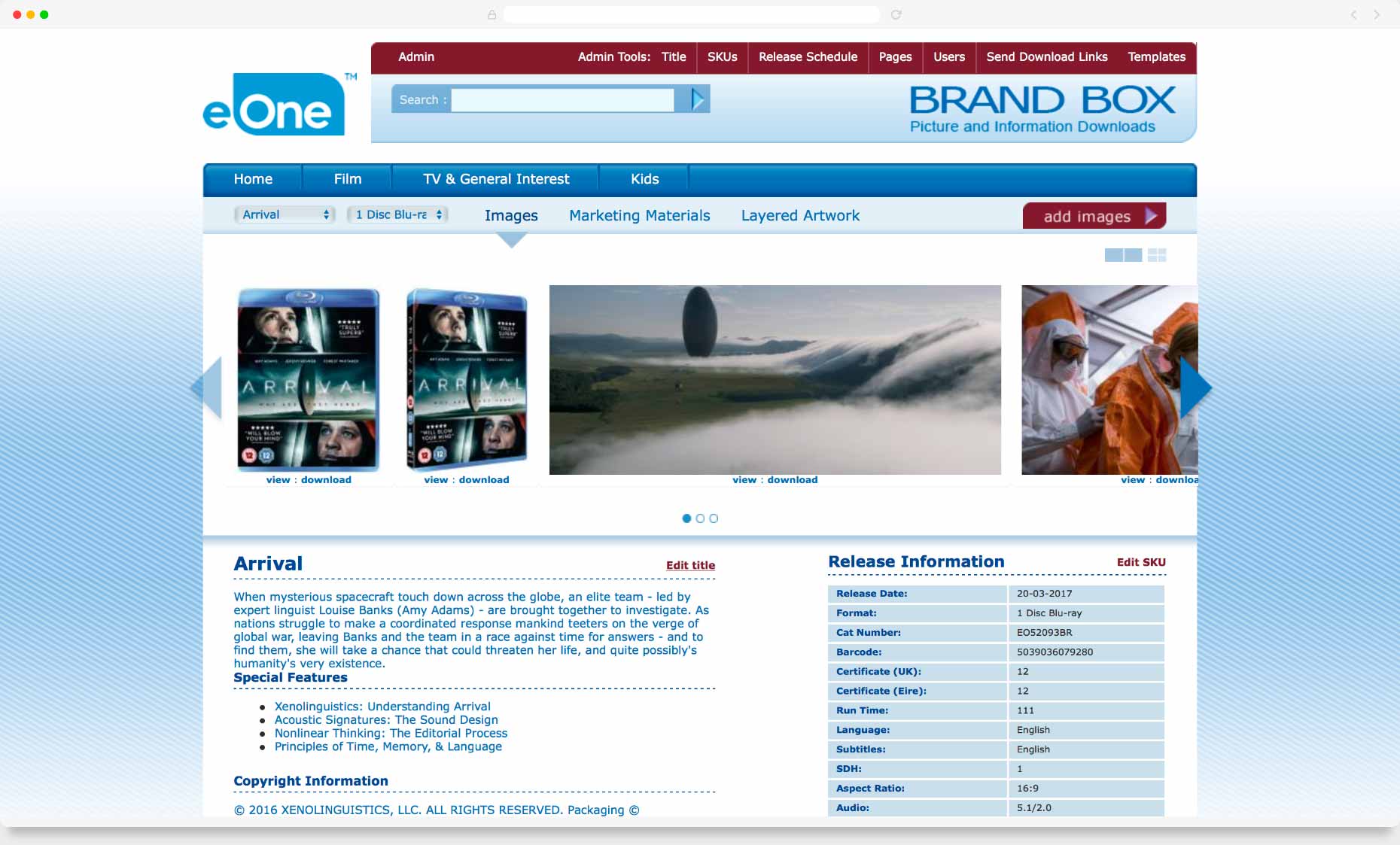Click Brand Box banner title

[x=1042, y=100]
